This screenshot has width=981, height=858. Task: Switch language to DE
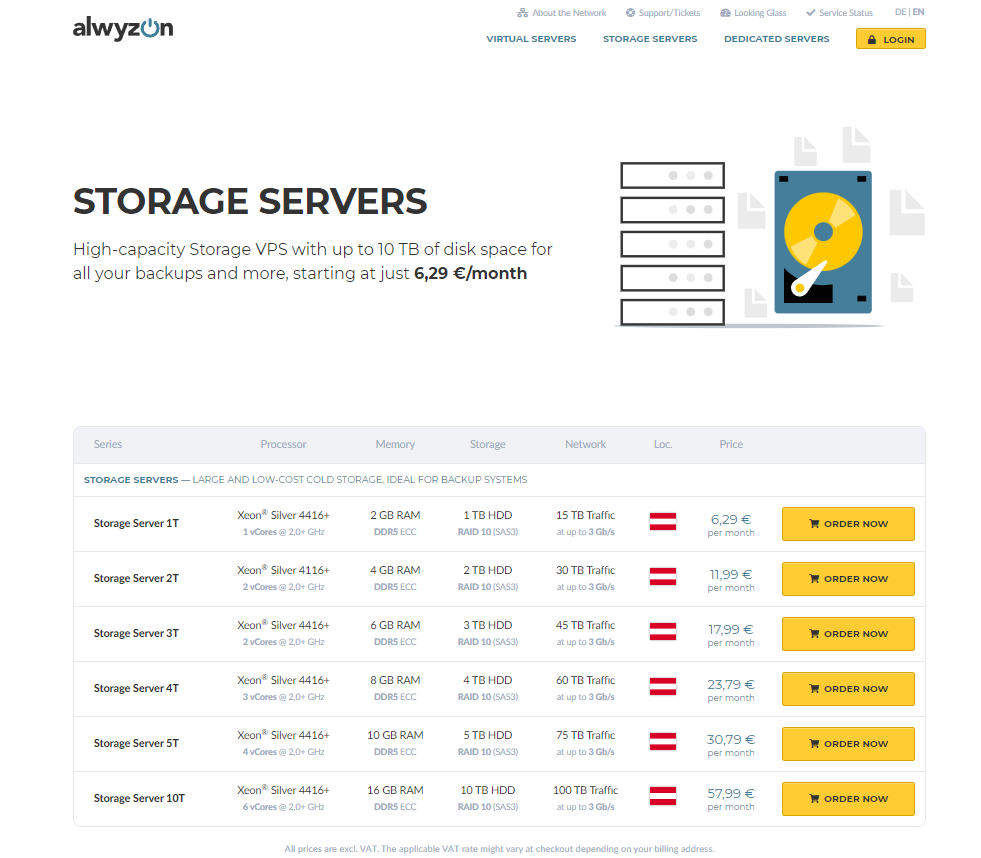pos(900,12)
